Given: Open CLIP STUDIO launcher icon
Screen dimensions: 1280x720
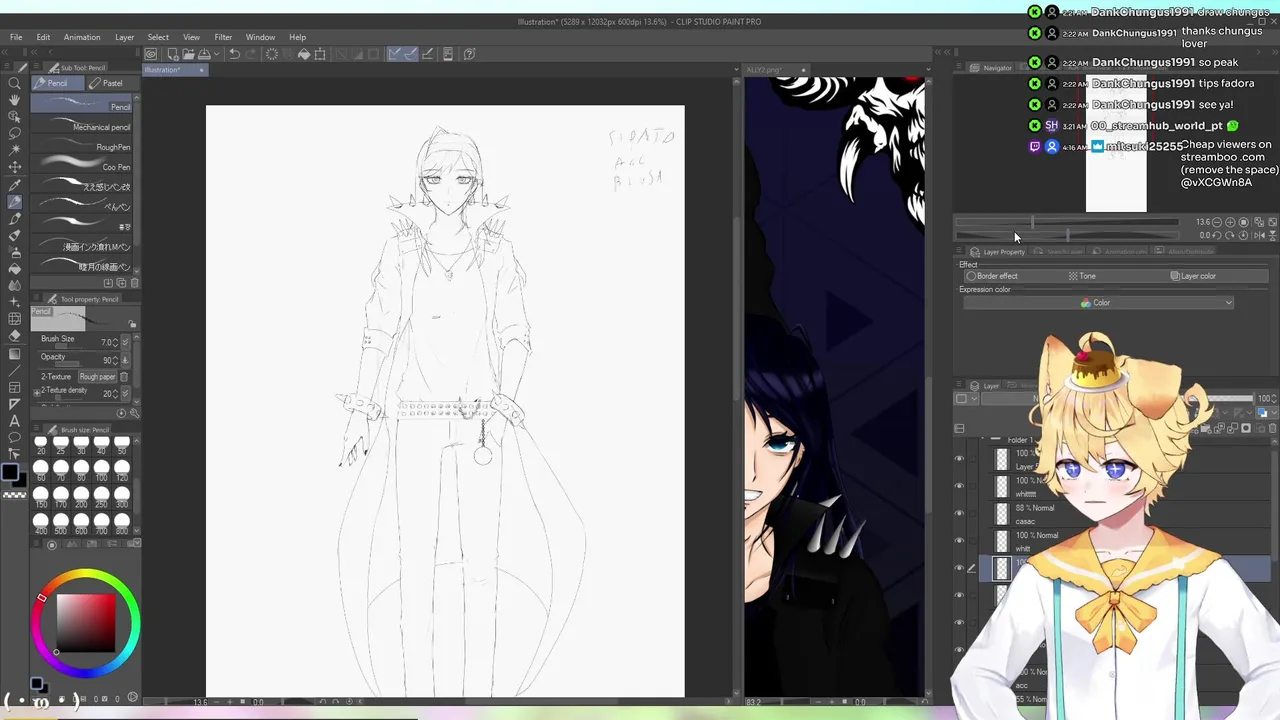Looking at the screenshot, I should 150,54.
